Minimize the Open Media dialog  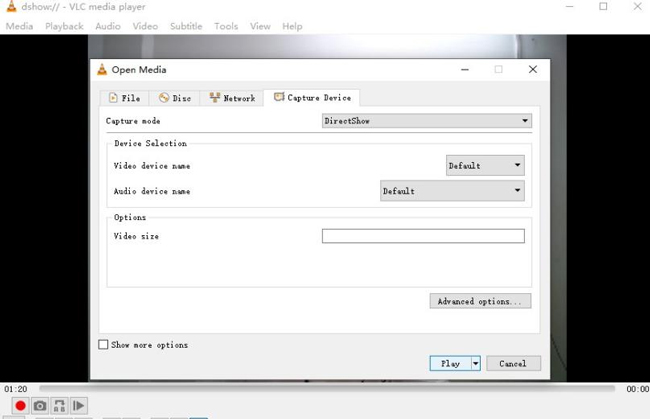click(465, 69)
